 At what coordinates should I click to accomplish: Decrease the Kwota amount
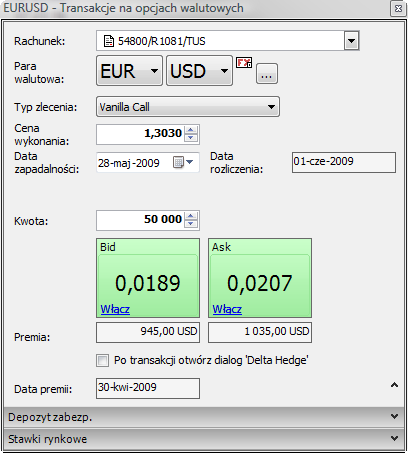(x=191, y=224)
